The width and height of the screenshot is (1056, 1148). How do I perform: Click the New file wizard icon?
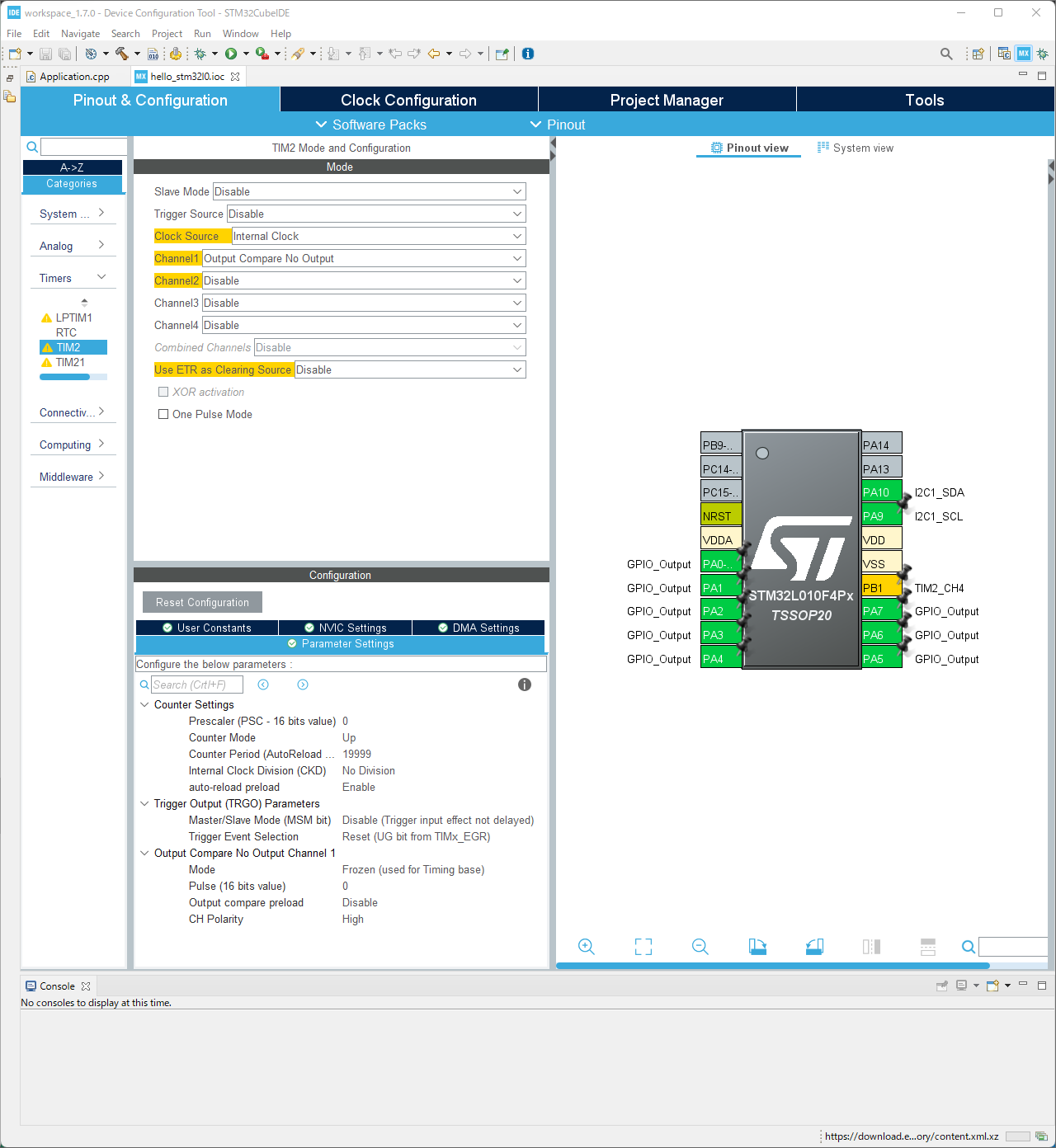point(15,54)
